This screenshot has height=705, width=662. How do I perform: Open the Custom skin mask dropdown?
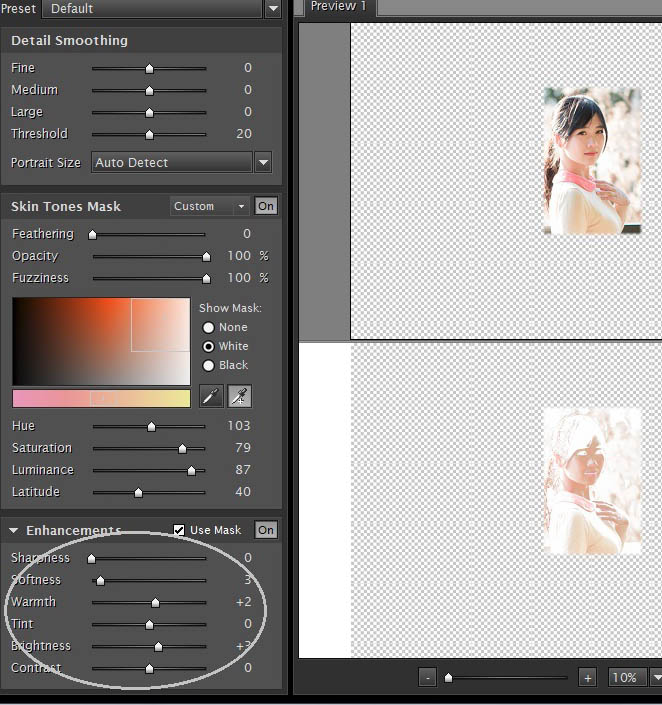tap(209, 206)
